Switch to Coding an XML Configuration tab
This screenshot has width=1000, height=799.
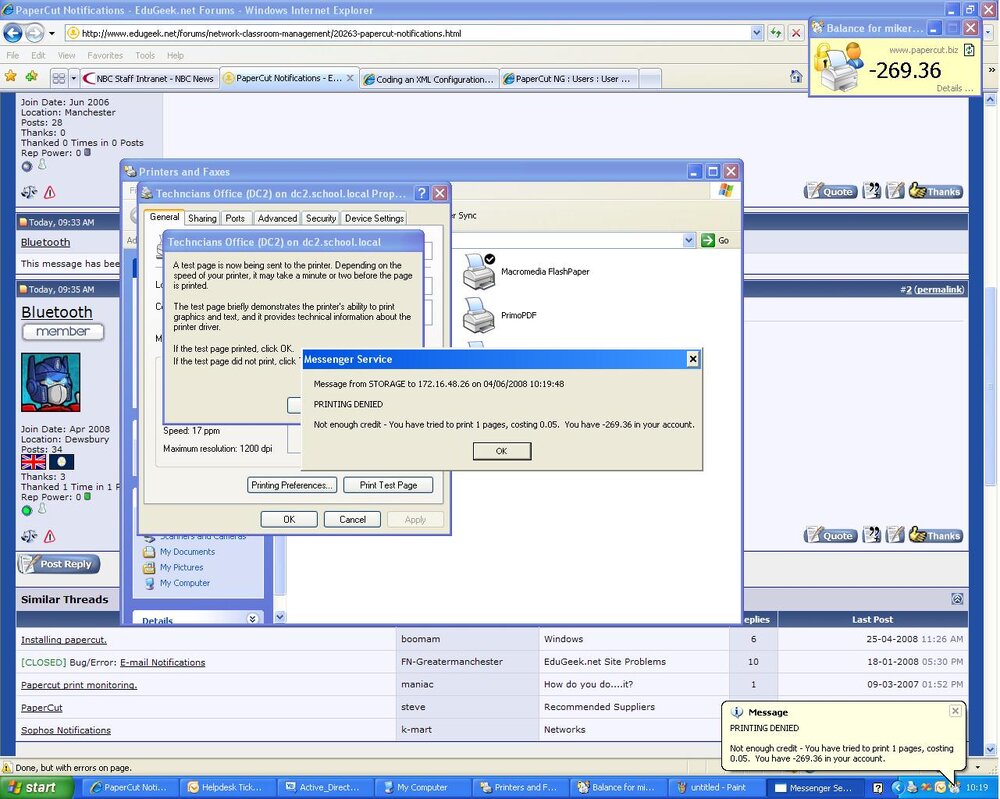click(428, 79)
